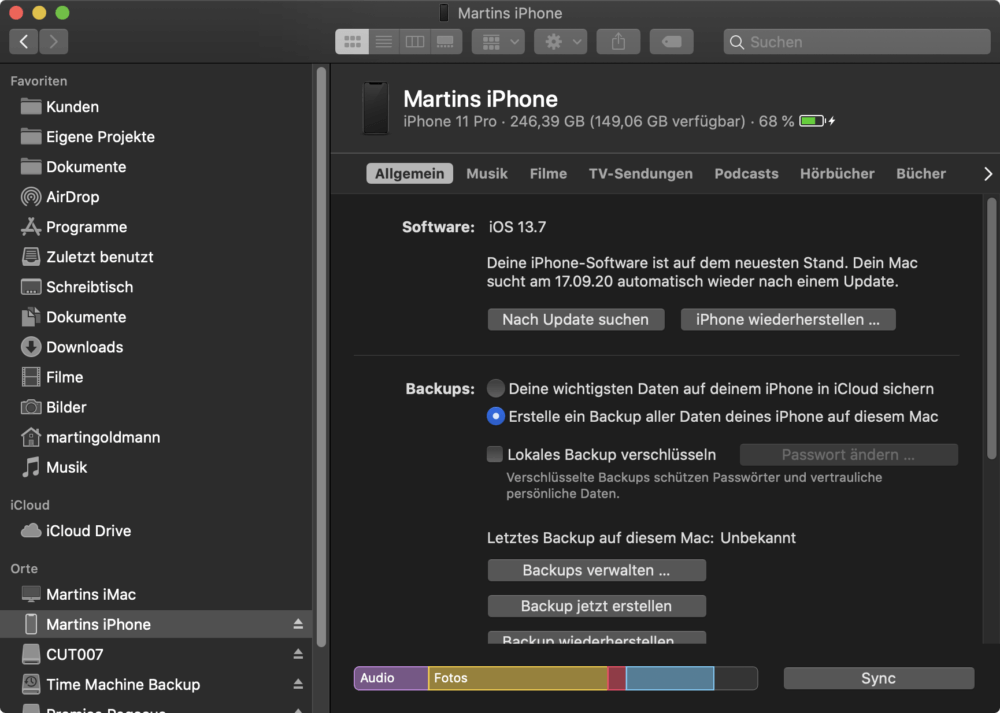Click the iOS 13.7 version text
Screen dimensions: 1000x713
[517, 227]
